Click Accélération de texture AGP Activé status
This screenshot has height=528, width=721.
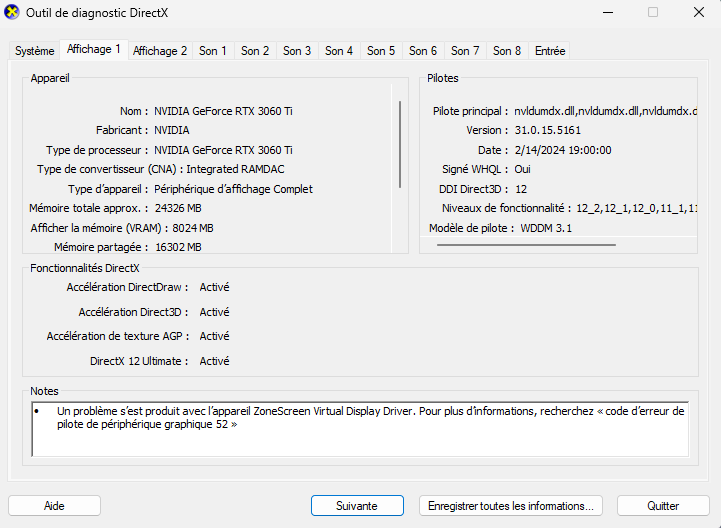point(214,336)
